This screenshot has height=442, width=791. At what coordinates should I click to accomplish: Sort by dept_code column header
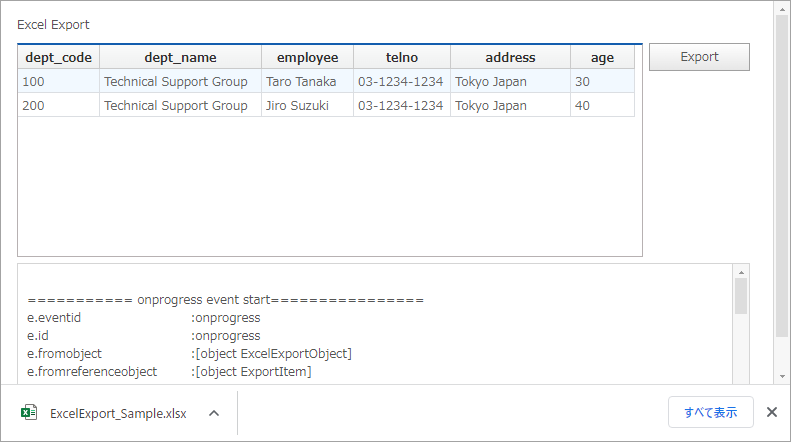(58, 58)
